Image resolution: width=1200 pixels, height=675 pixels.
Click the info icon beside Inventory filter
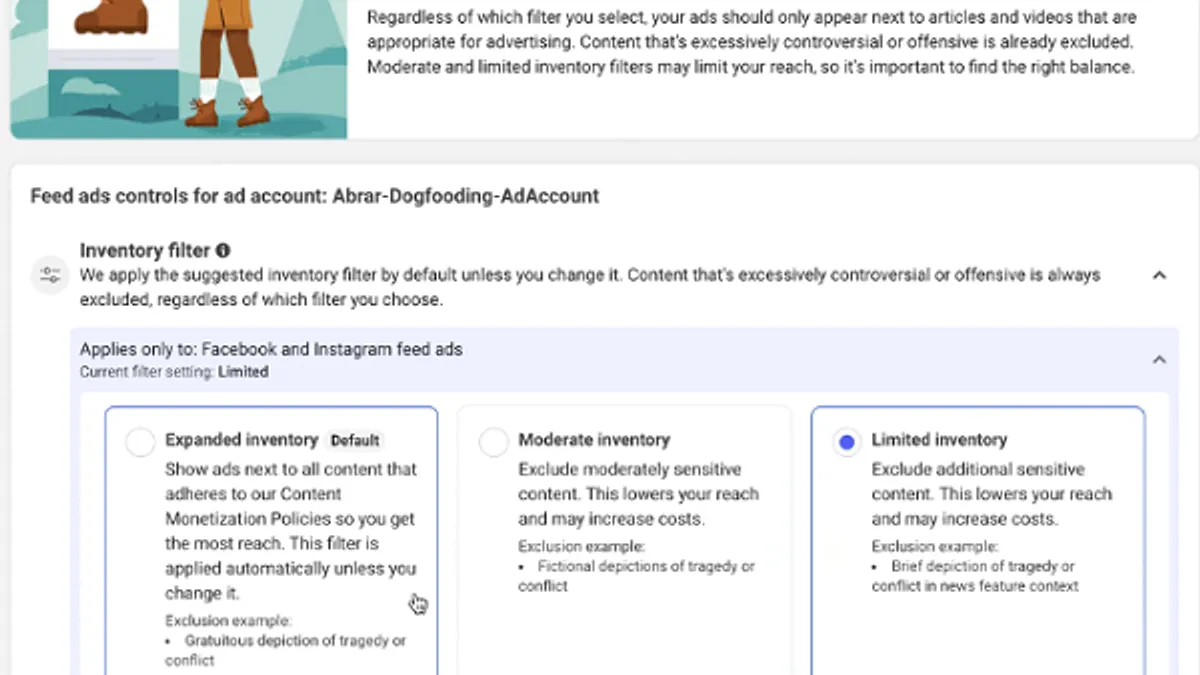(223, 251)
